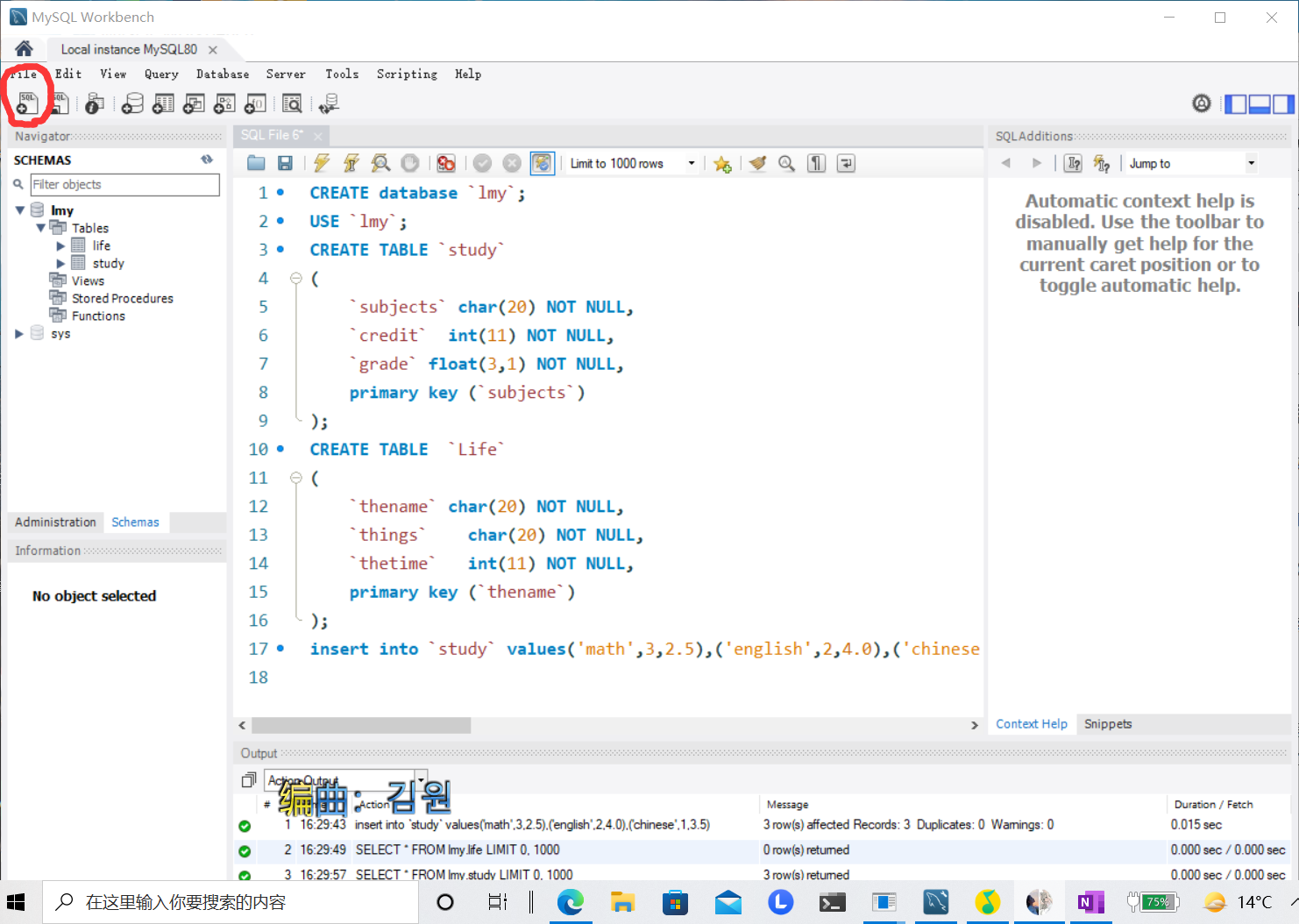Save query as snippet star icon
The height and width of the screenshot is (924, 1299).
[722, 163]
